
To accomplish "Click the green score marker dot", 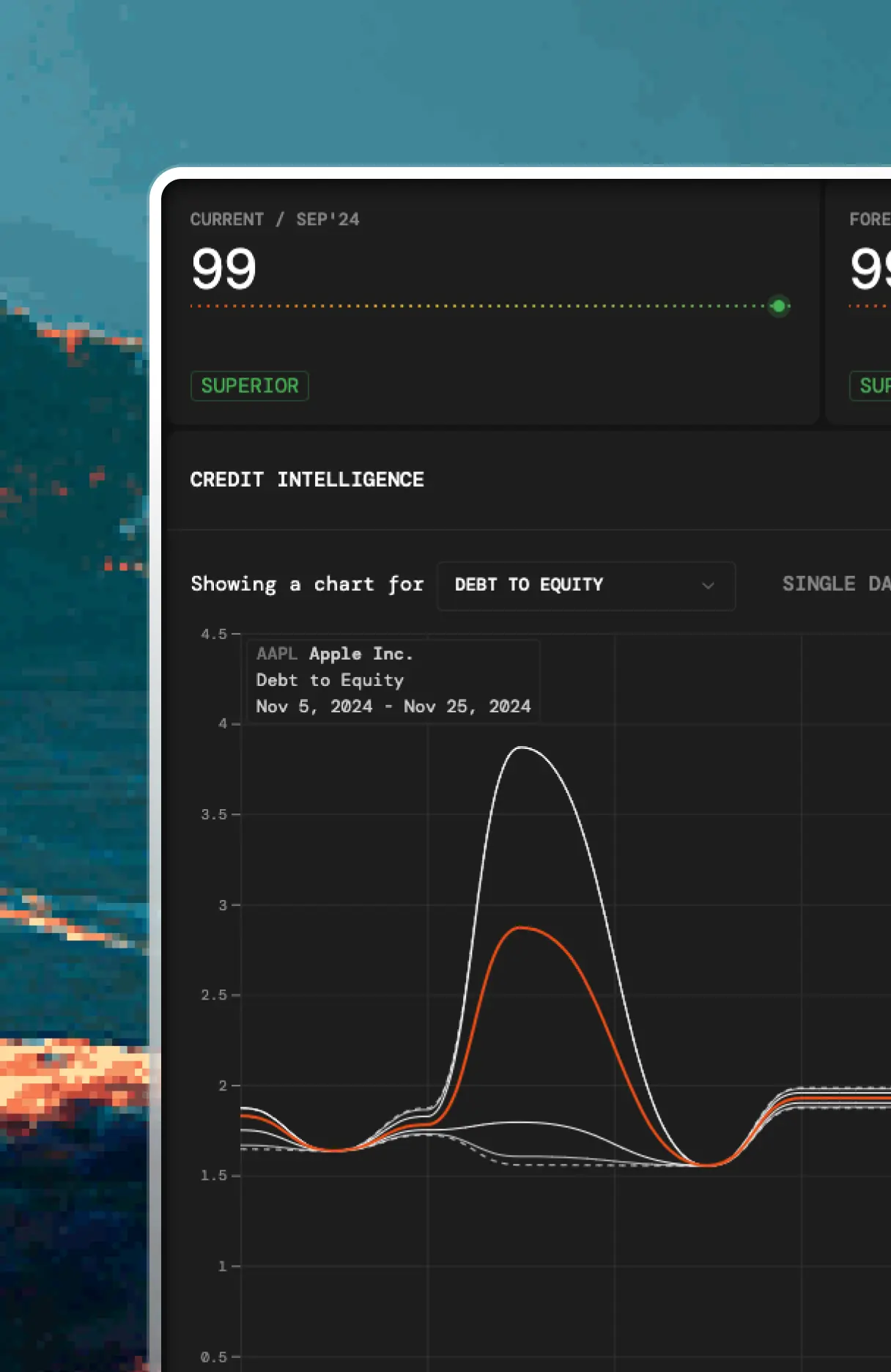I will pos(779,306).
